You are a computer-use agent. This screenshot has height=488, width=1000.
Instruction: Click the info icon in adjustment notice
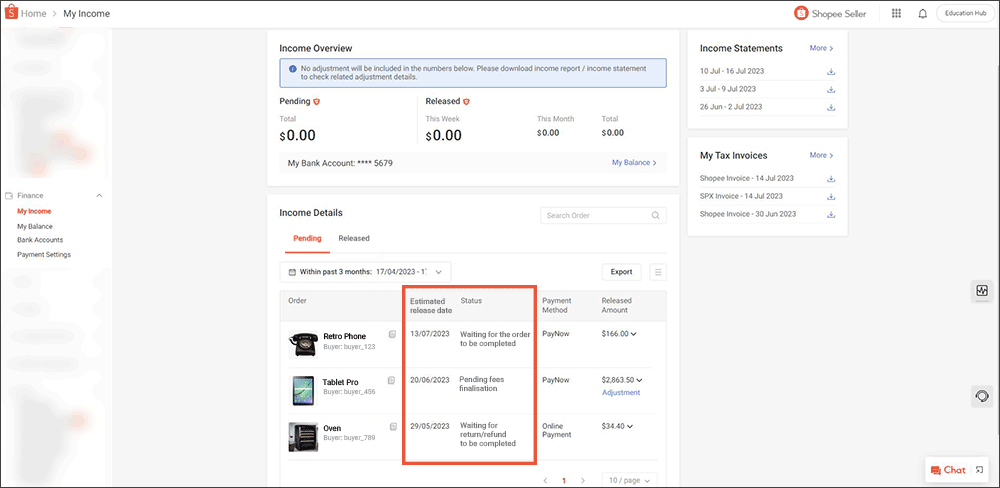[293, 68]
